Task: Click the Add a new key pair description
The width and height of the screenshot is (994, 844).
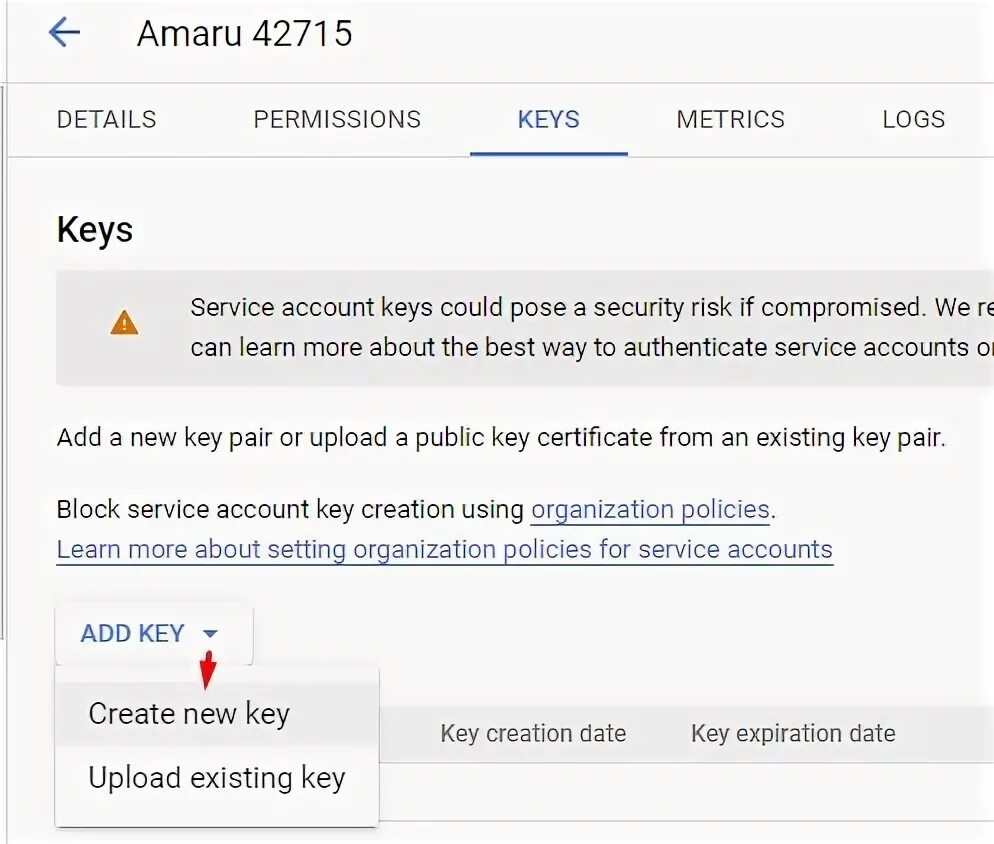Action: (x=500, y=438)
